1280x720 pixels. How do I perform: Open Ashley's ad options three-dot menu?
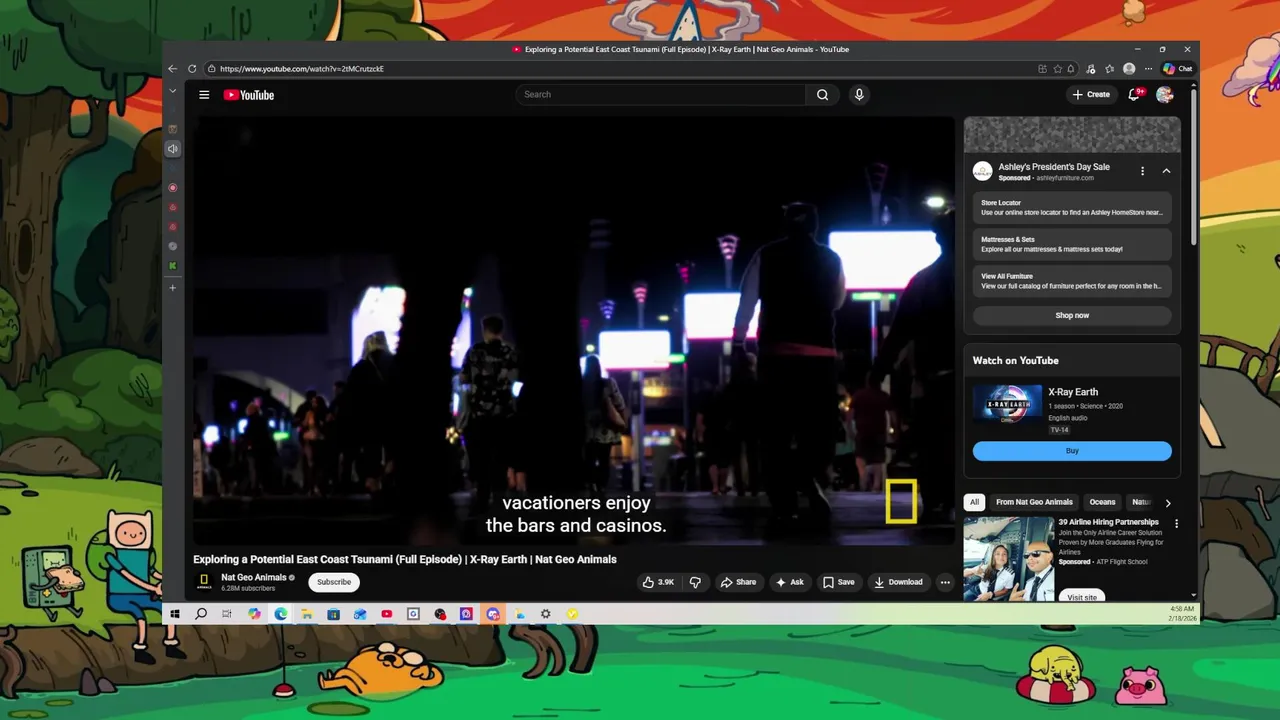click(x=1142, y=171)
